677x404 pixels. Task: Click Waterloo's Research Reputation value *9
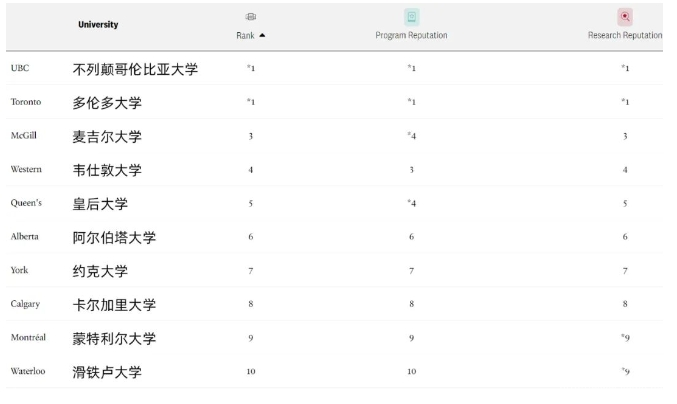click(x=625, y=371)
